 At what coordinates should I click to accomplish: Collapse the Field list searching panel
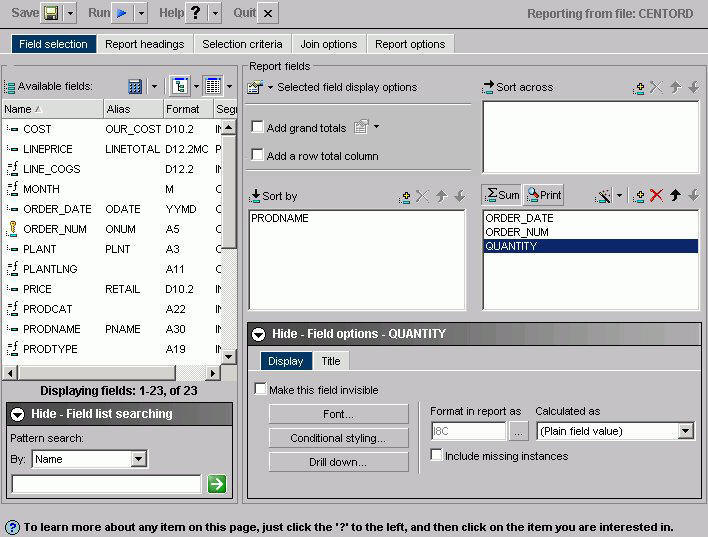pyautogui.click(x=17, y=414)
